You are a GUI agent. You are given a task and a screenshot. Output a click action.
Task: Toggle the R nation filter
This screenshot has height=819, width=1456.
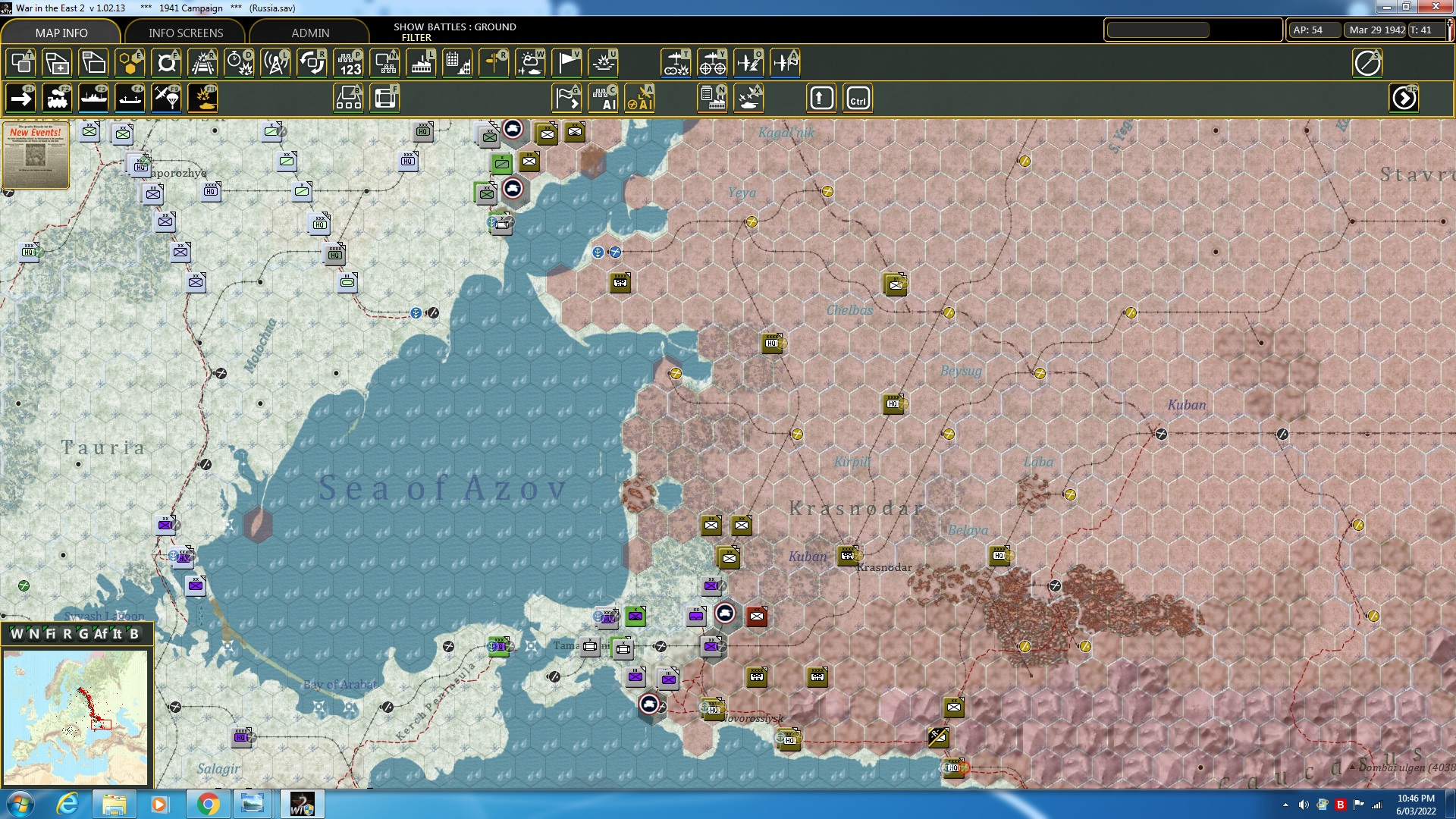pos(67,634)
